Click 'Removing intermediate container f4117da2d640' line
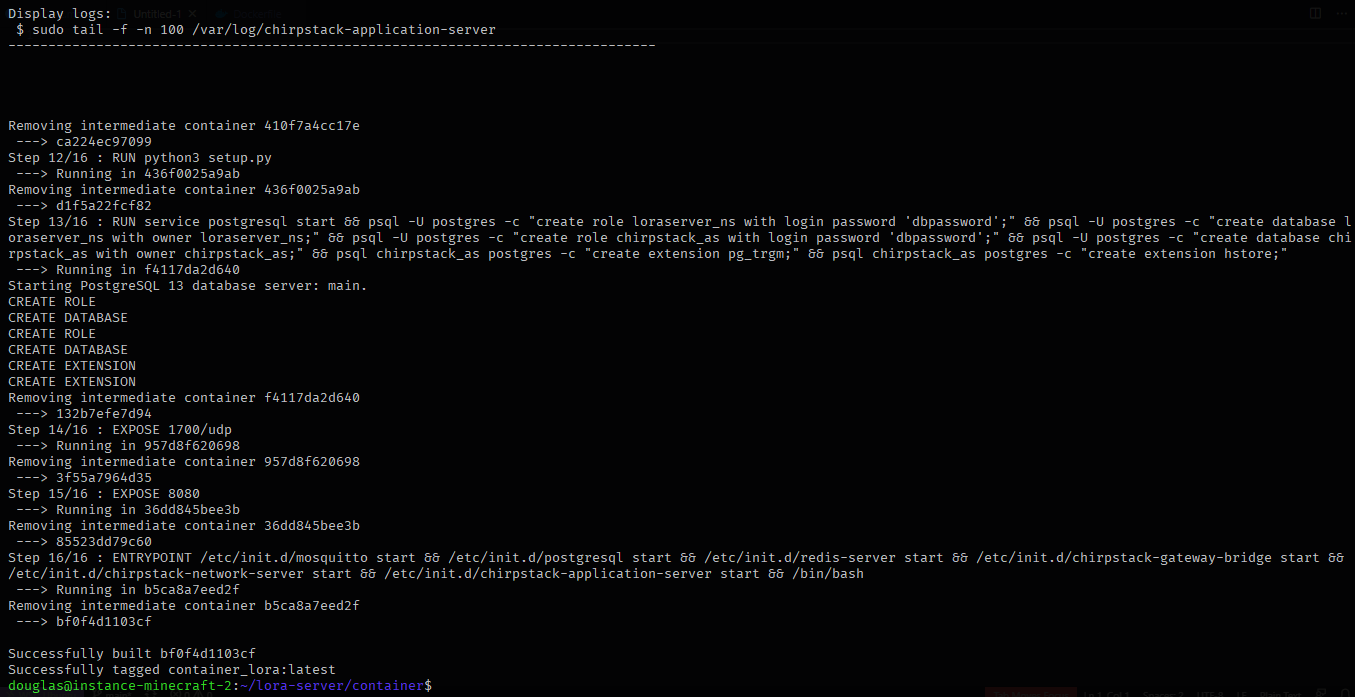 point(184,398)
